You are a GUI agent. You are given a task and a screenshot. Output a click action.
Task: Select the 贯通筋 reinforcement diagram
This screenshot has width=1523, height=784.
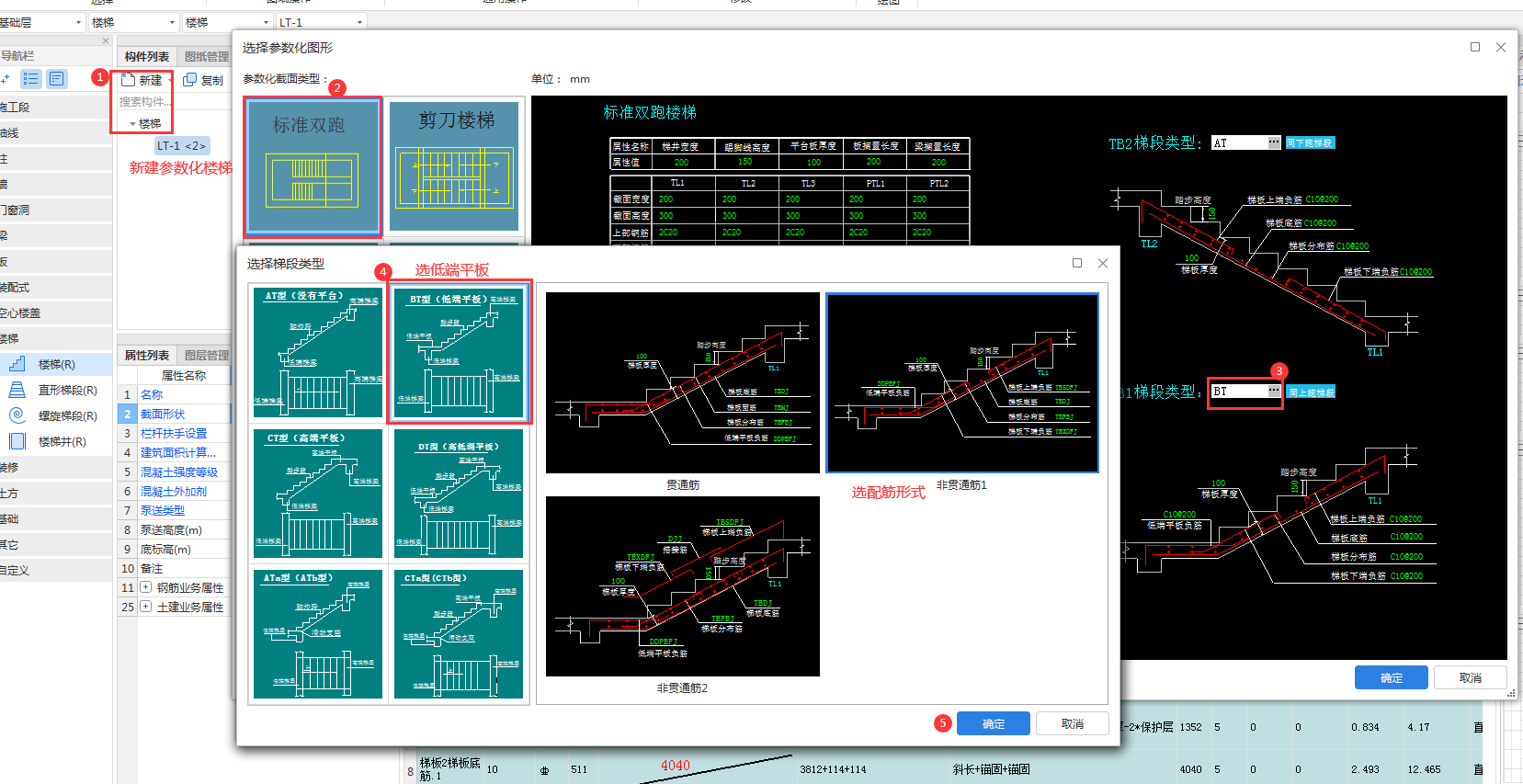pyautogui.click(x=683, y=383)
